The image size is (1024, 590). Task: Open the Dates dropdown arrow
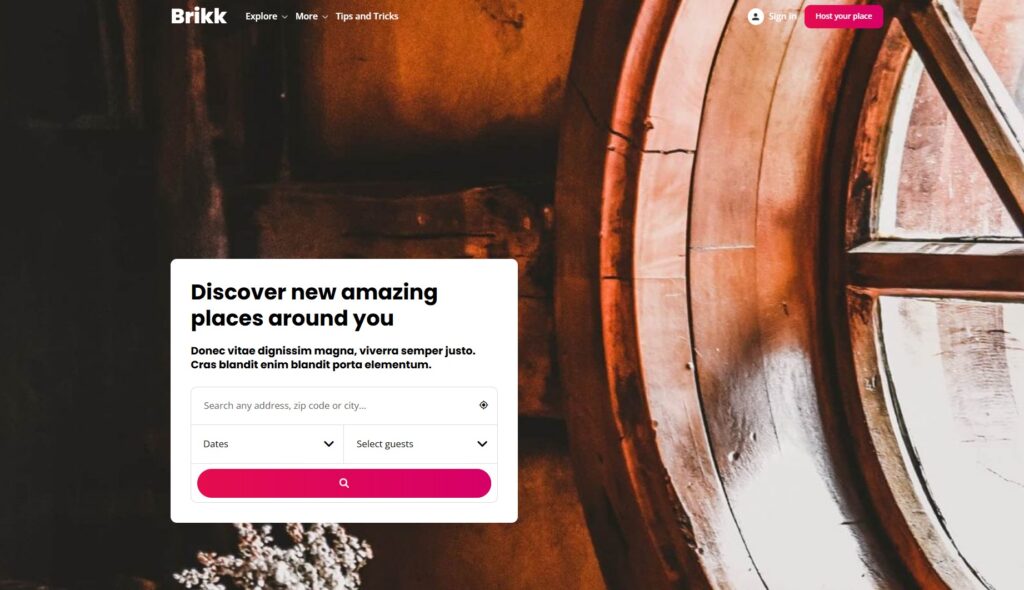tap(328, 444)
